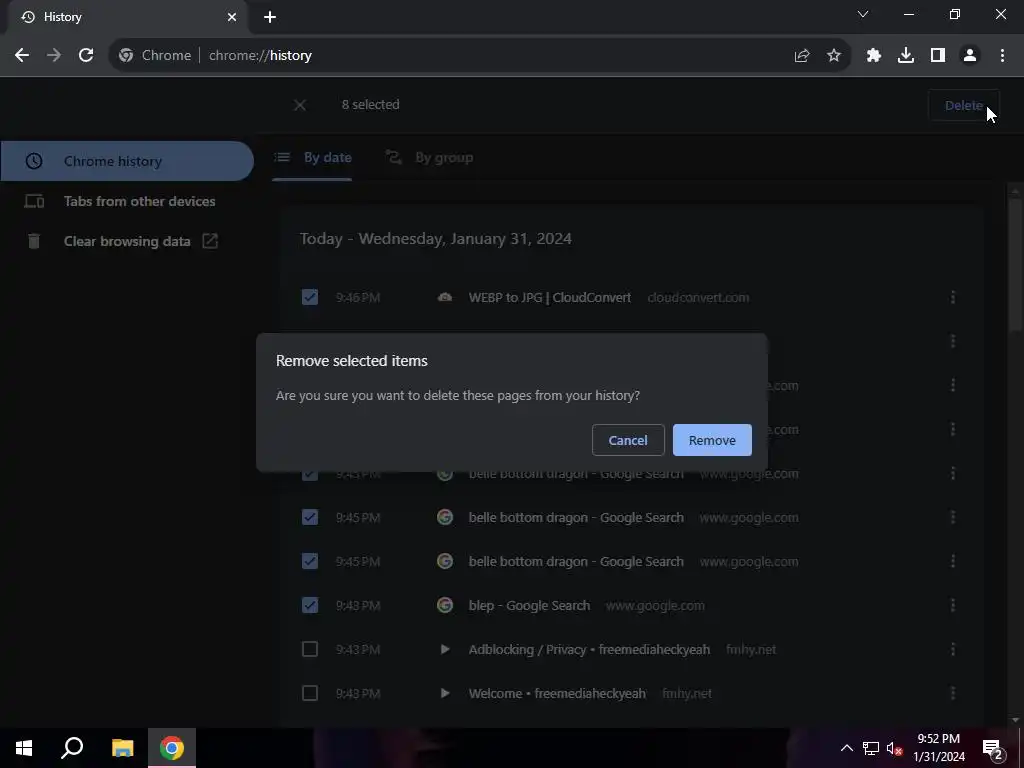Check the Welcome freemediaheckyeah entry

click(310, 693)
